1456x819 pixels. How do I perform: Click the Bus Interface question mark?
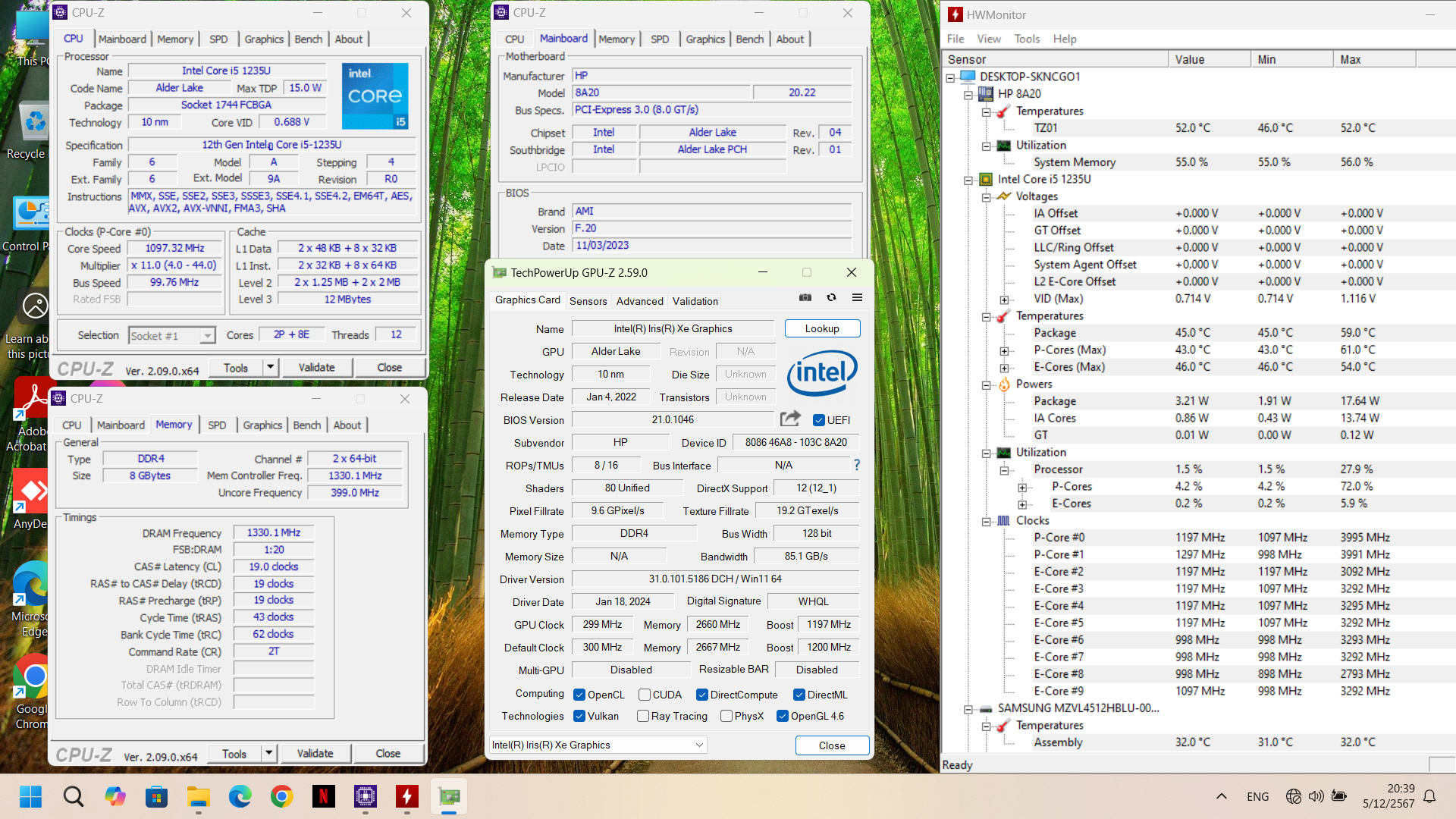[857, 465]
